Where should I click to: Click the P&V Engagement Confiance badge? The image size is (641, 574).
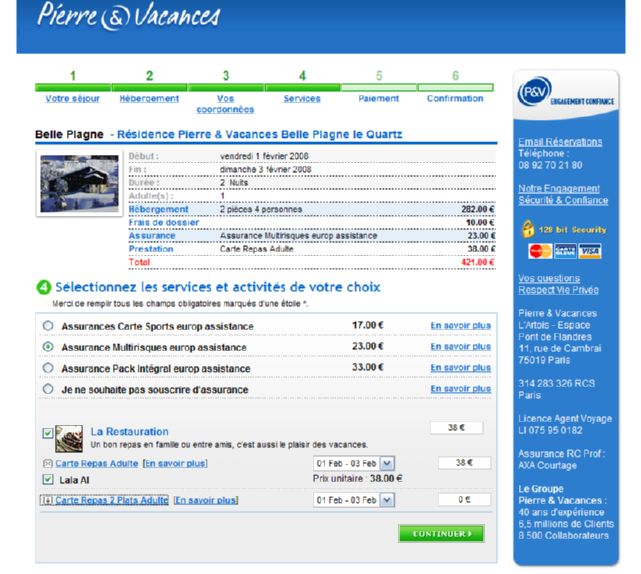click(x=566, y=94)
